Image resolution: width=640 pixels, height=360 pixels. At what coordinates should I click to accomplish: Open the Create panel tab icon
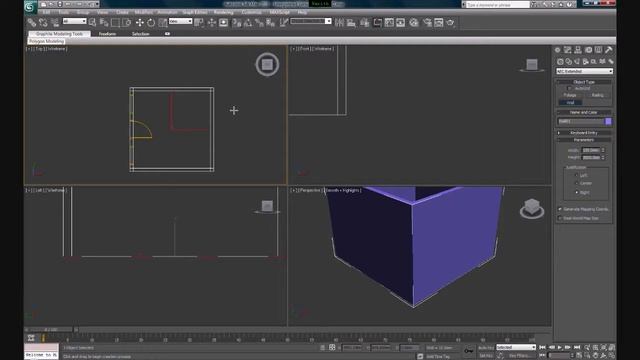[x=558, y=50]
